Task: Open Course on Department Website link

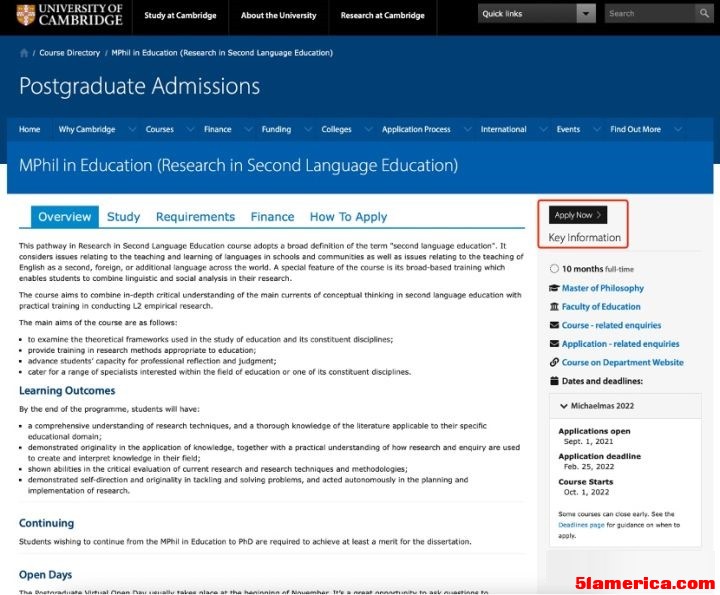Action: [623, 362]
